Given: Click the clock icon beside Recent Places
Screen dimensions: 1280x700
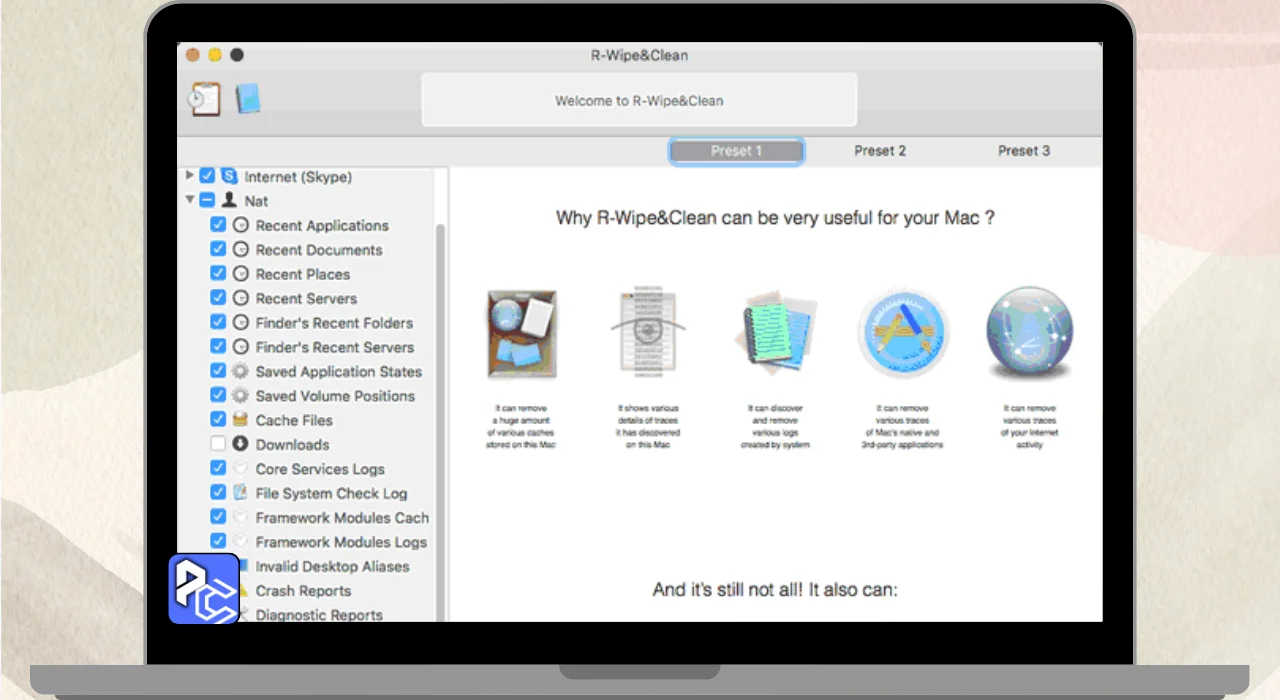Looking at the screenshot, I should tap(240, 273).
